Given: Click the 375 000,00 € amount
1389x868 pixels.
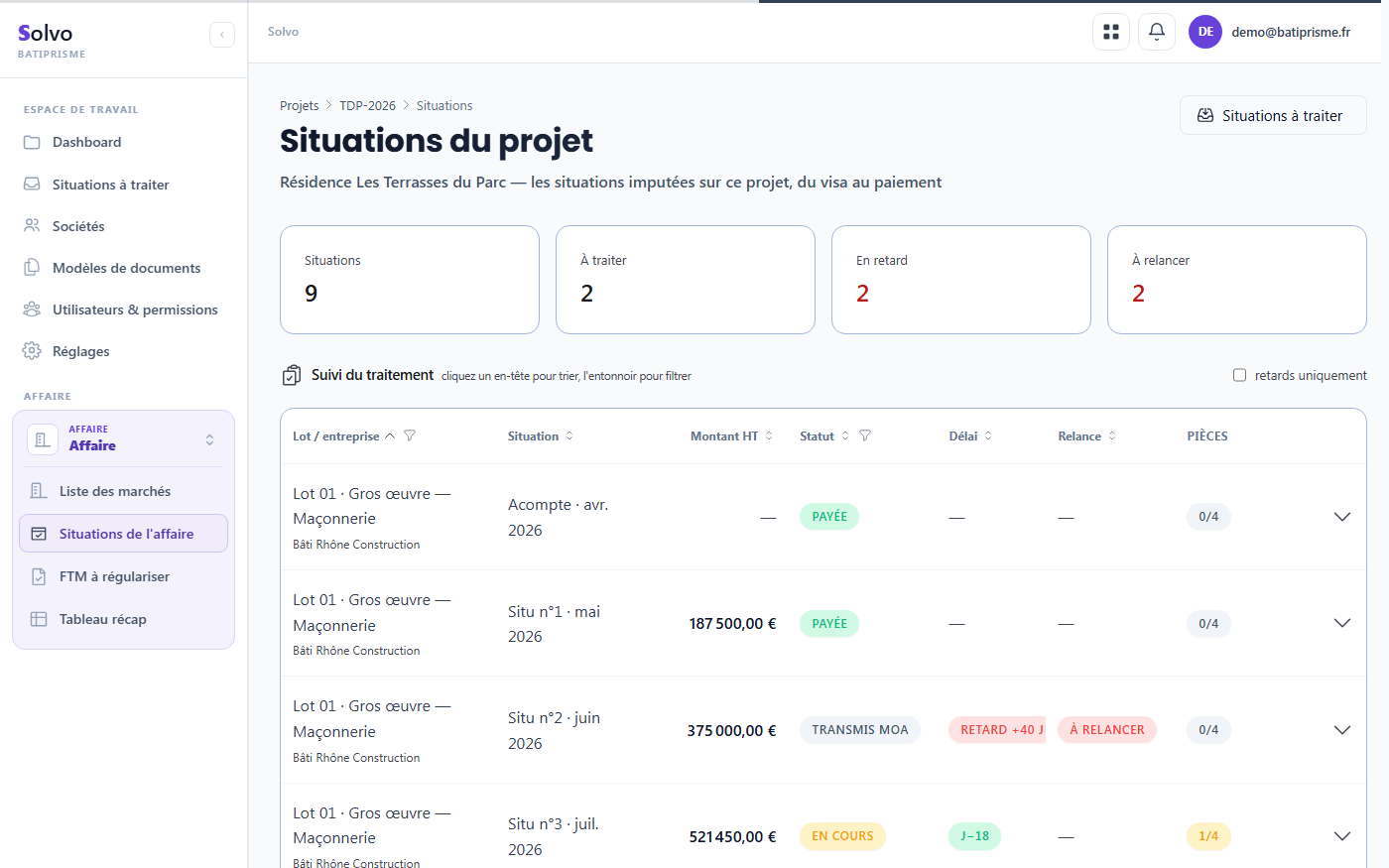Looking at the screenshot, I should (731, 731).
